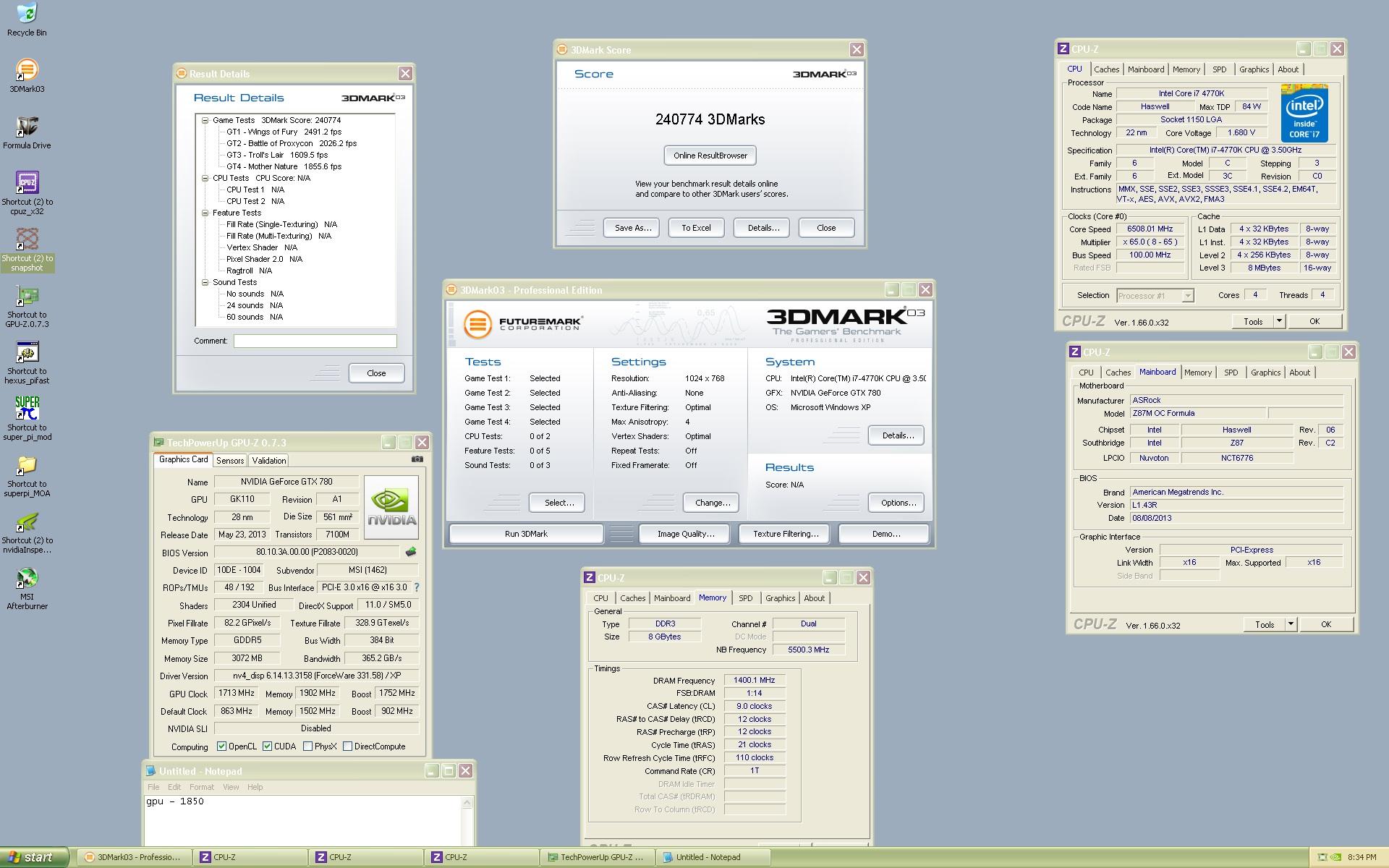This screenshot has height=868, width=1389.
Task: Collapse the Game Tests tree node
Action: tap(205, 120)
